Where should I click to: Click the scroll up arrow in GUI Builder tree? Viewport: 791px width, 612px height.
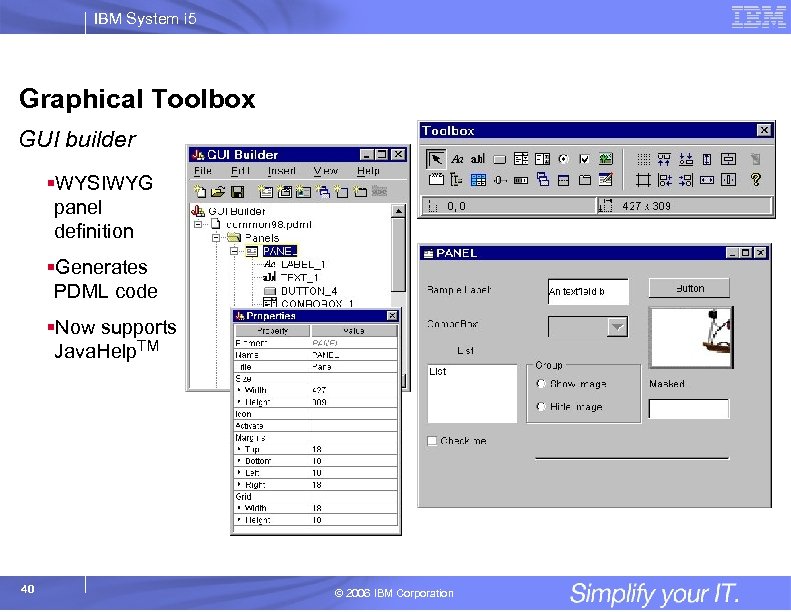399,211
